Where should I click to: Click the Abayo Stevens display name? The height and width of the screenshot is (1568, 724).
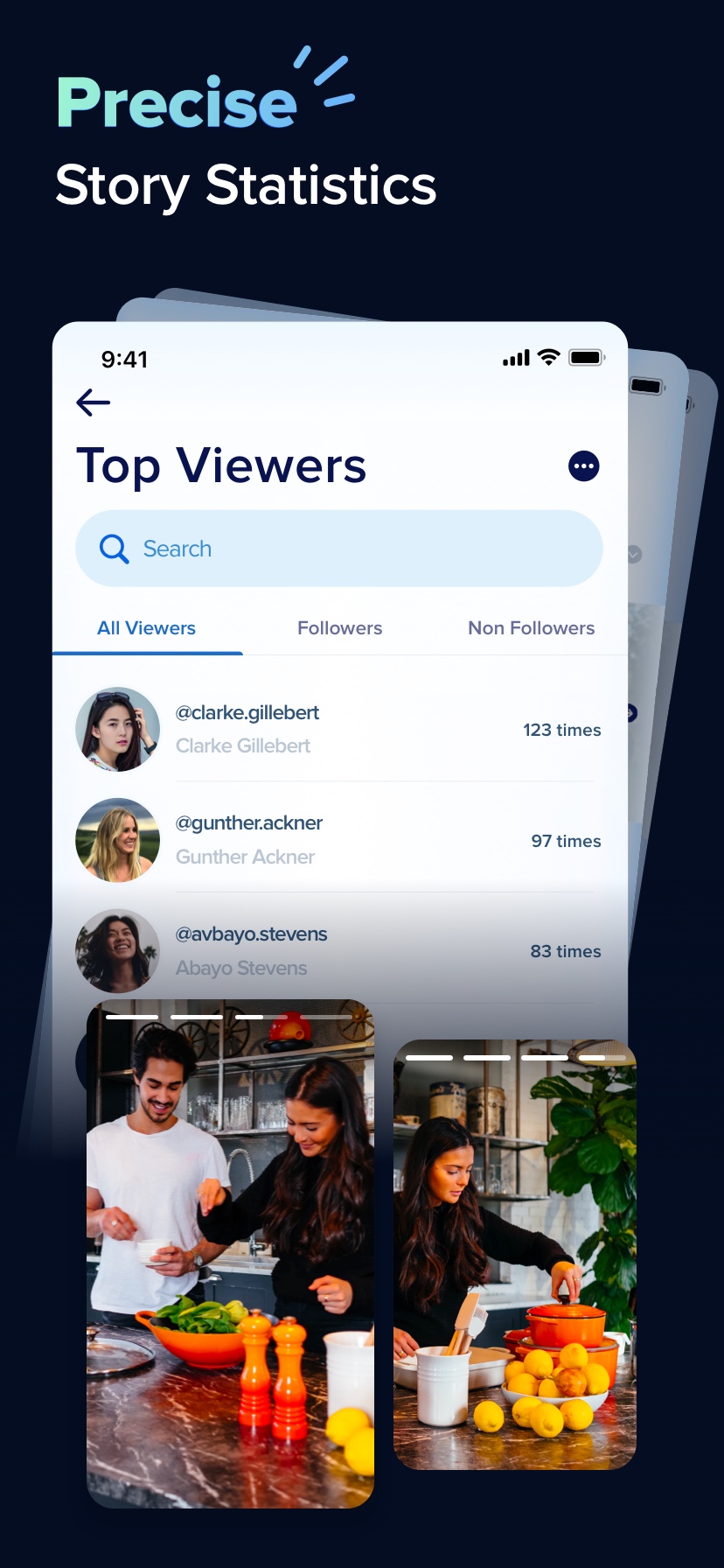click(241, 968)
